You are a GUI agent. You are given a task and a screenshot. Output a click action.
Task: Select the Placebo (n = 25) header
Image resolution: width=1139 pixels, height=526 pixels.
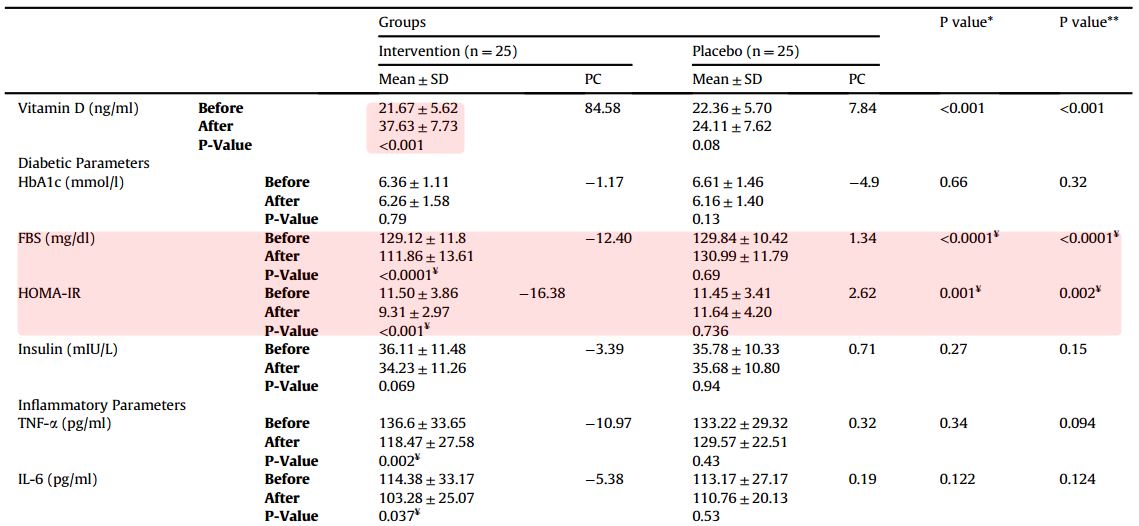coord(745,51)
